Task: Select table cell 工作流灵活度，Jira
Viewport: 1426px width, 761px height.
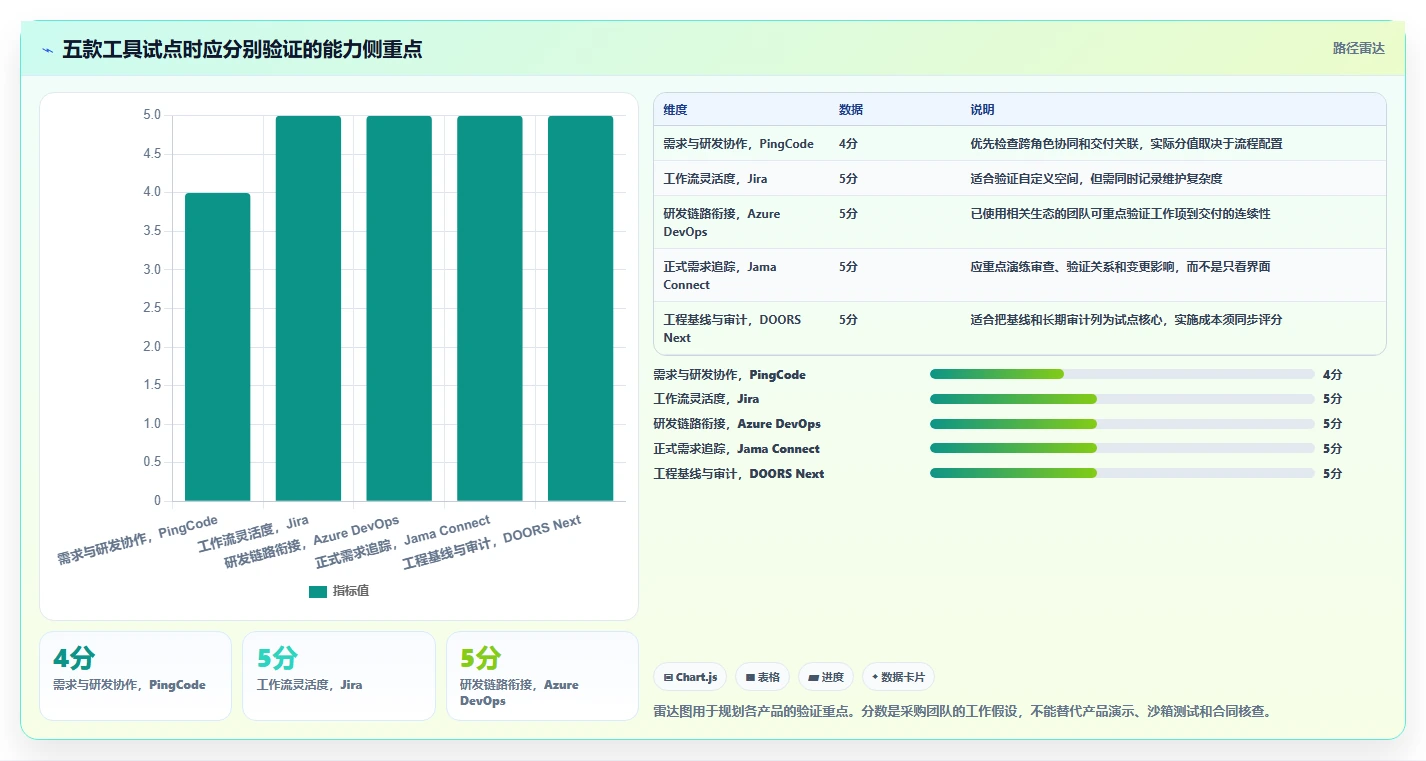Action: pyautogui.click(x=716, y=179)
